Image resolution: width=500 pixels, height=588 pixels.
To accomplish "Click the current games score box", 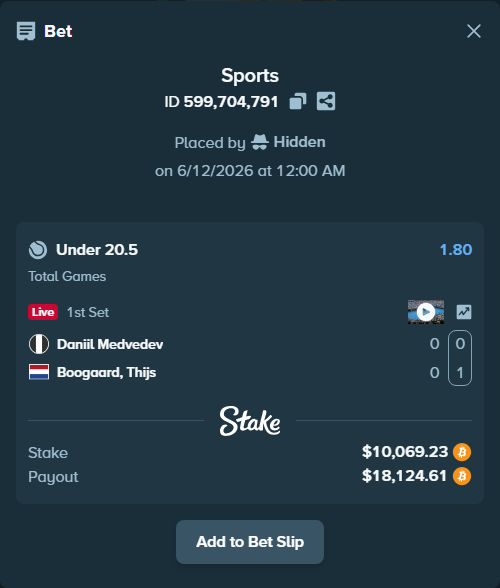I will pos(460,358).
